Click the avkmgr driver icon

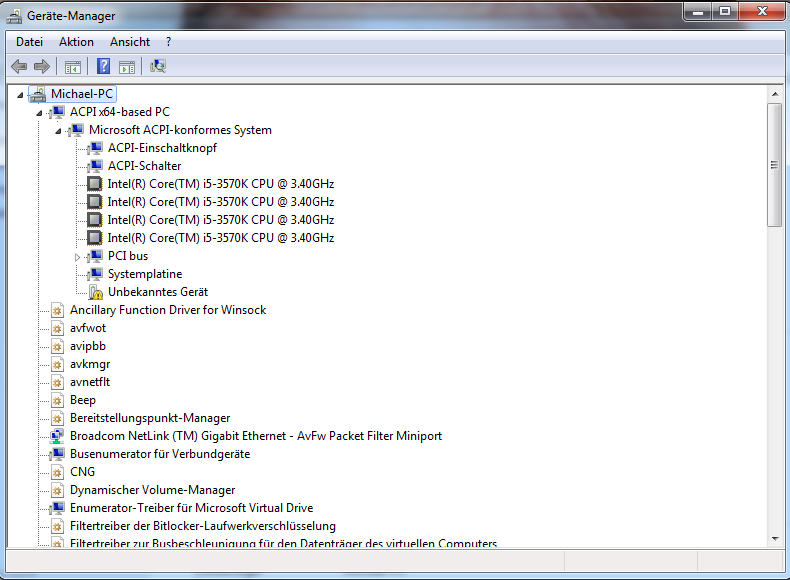coord(57,364)
